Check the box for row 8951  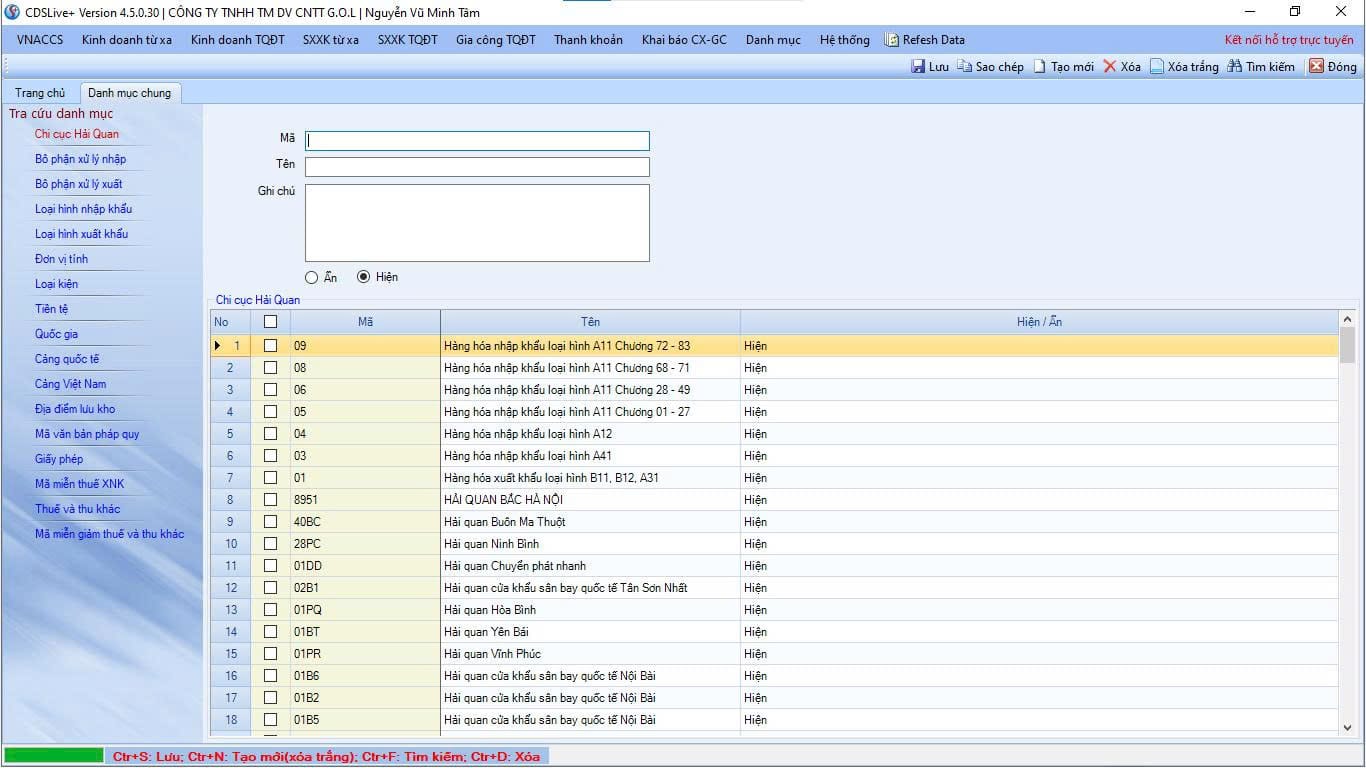point(270,500)
